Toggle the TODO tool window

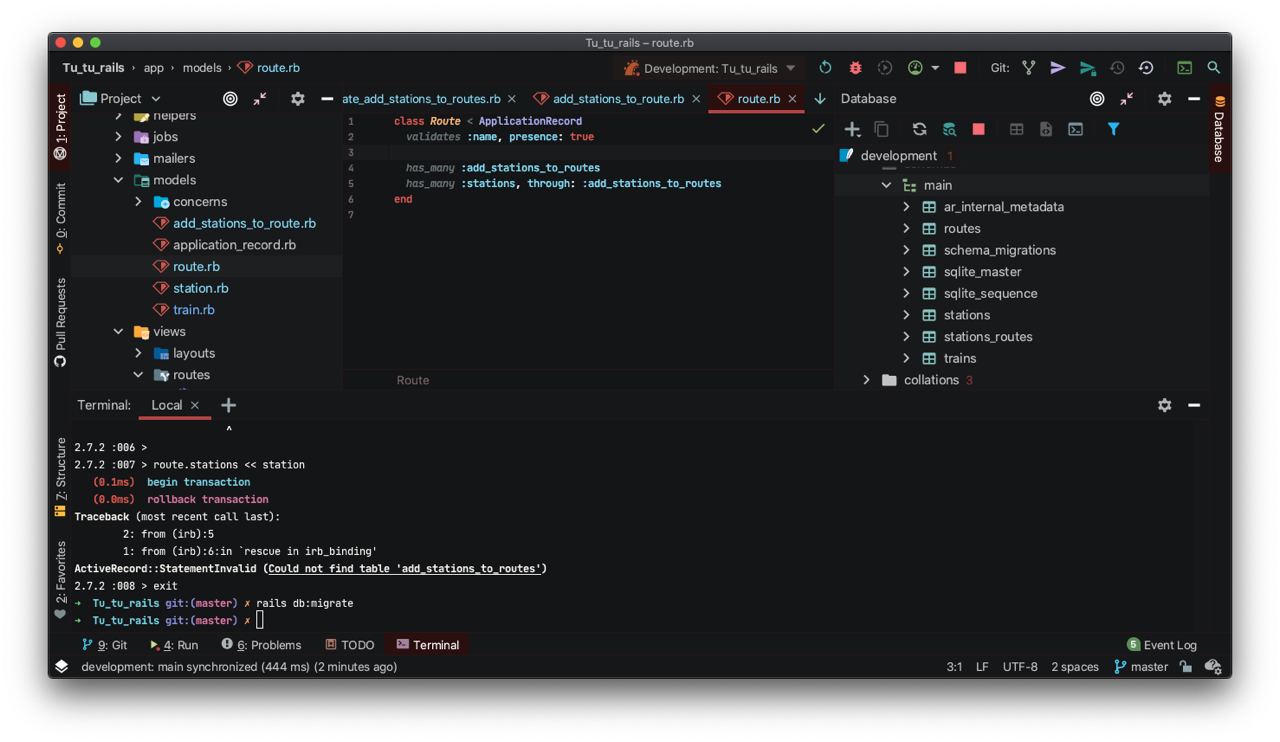pyautogui.click(x=350, y=645)
